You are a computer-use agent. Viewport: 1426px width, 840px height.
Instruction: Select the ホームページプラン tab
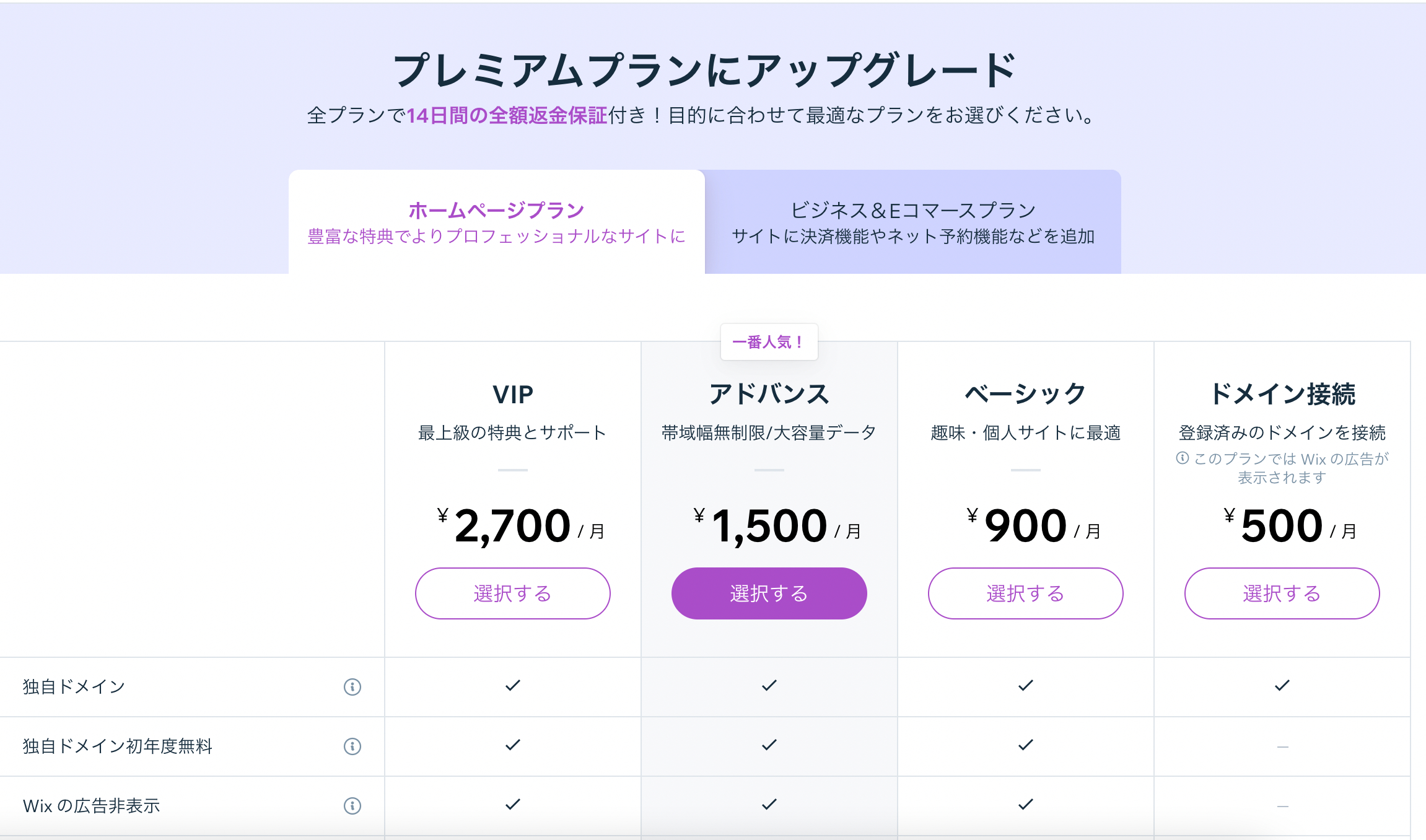pyautogui.click(x=496, y=222)
